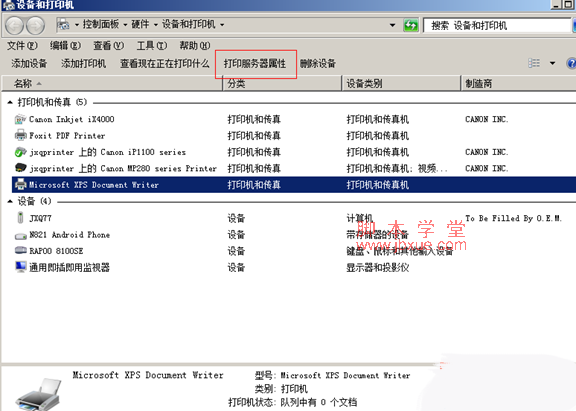The image size is (576, 411).
Task: Click 添加打印机 in the toolbar
Action: (x=83, y=64)
